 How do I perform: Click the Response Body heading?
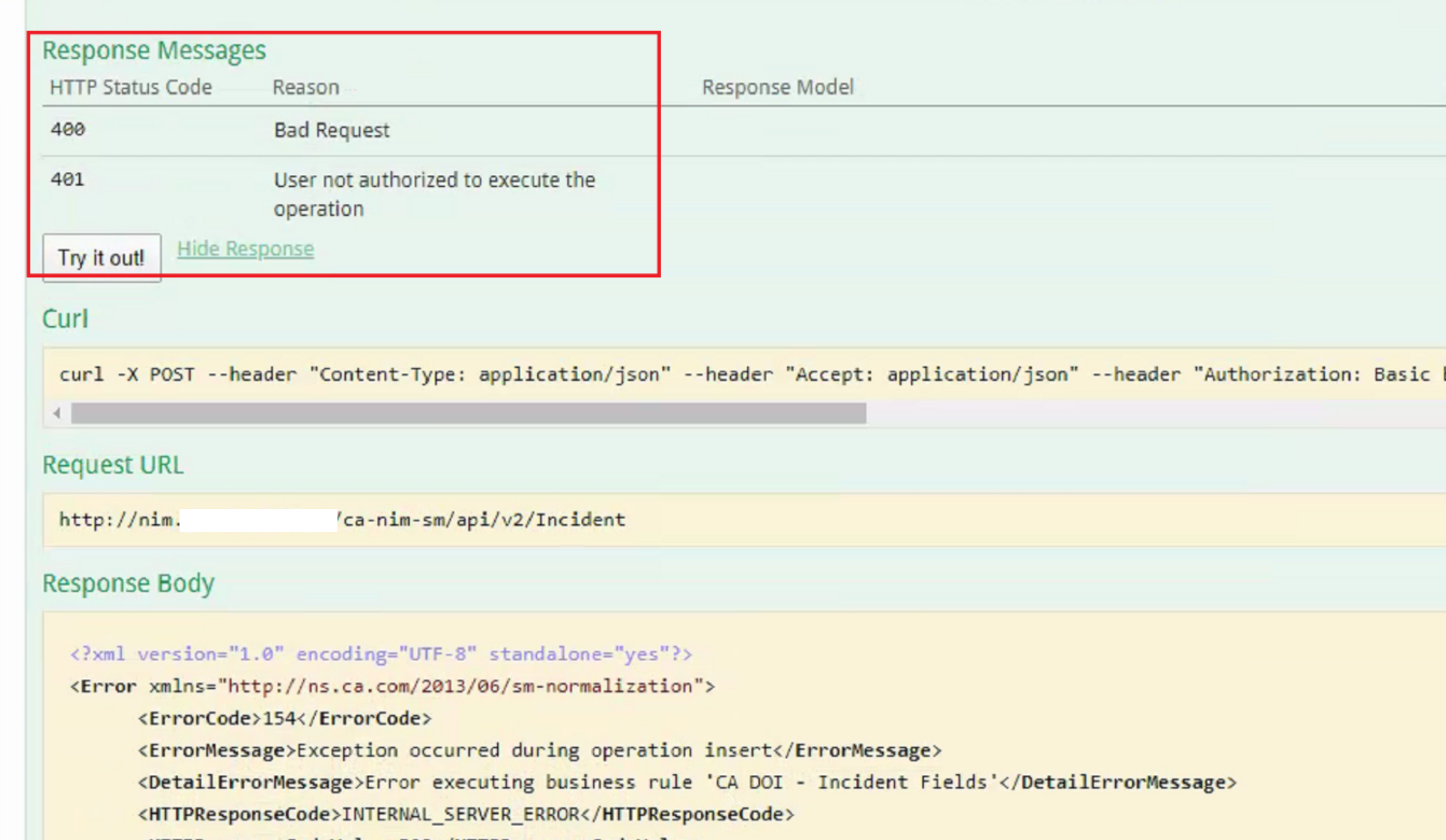pos(128,583)
